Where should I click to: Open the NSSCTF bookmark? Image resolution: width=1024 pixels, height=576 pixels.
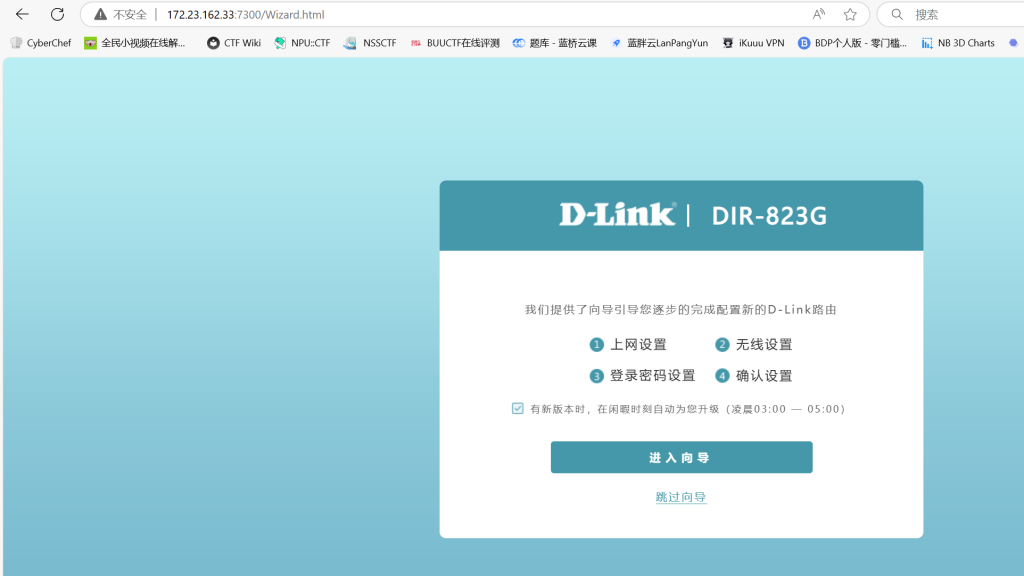(x=370, y=43)
